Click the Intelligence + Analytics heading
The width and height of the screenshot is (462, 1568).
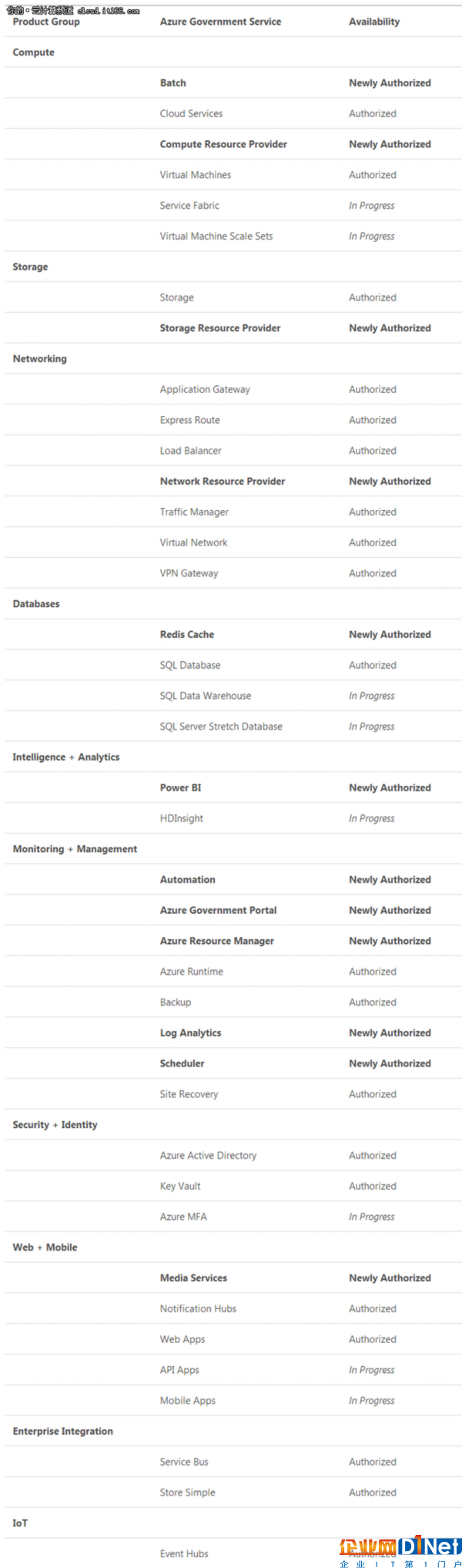(x=66, y=757)
